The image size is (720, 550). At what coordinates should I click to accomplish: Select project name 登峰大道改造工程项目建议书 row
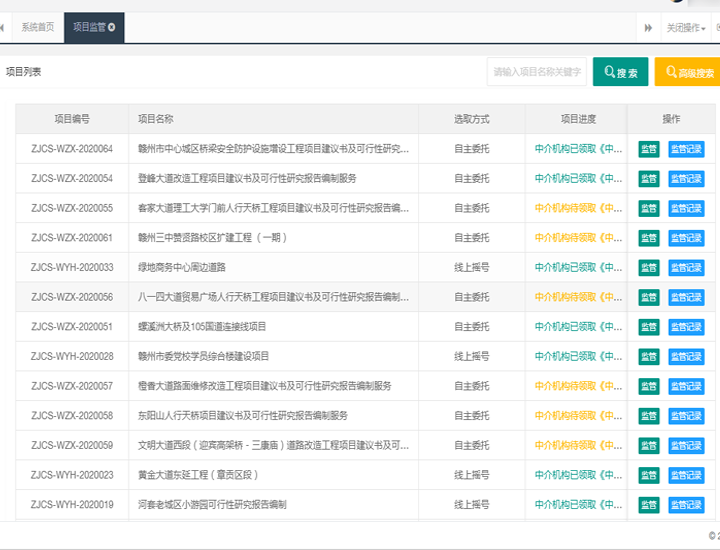pyautogui.click(x=247, y=178)
